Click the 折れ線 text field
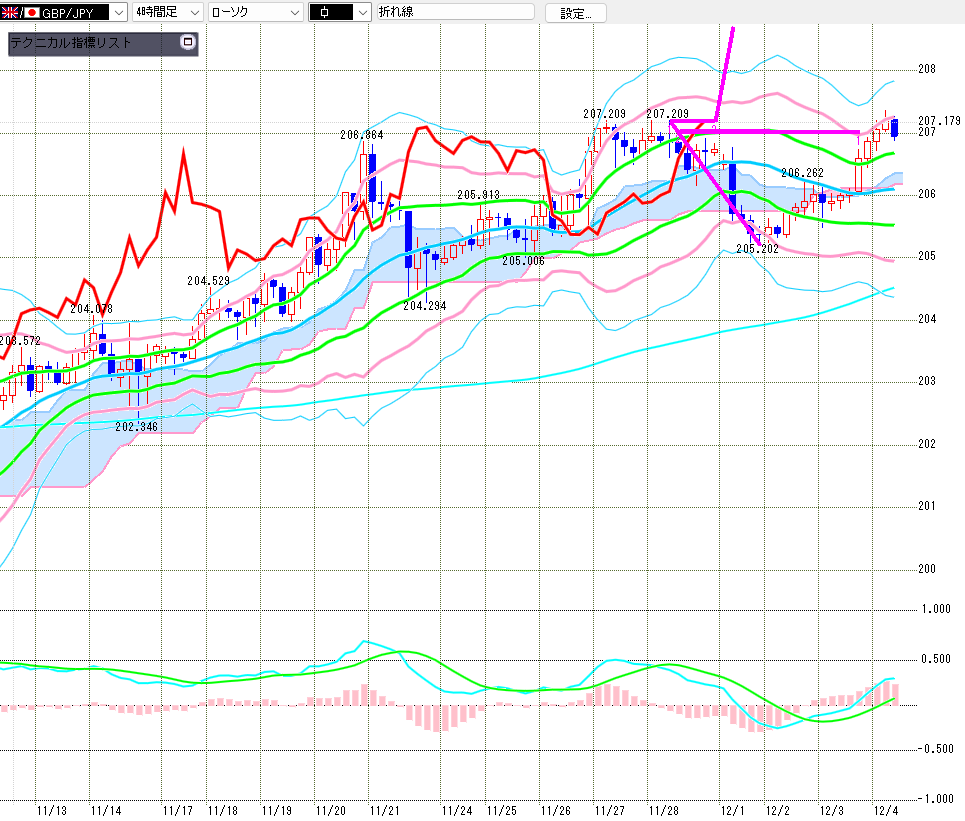 tap(455, 13)
